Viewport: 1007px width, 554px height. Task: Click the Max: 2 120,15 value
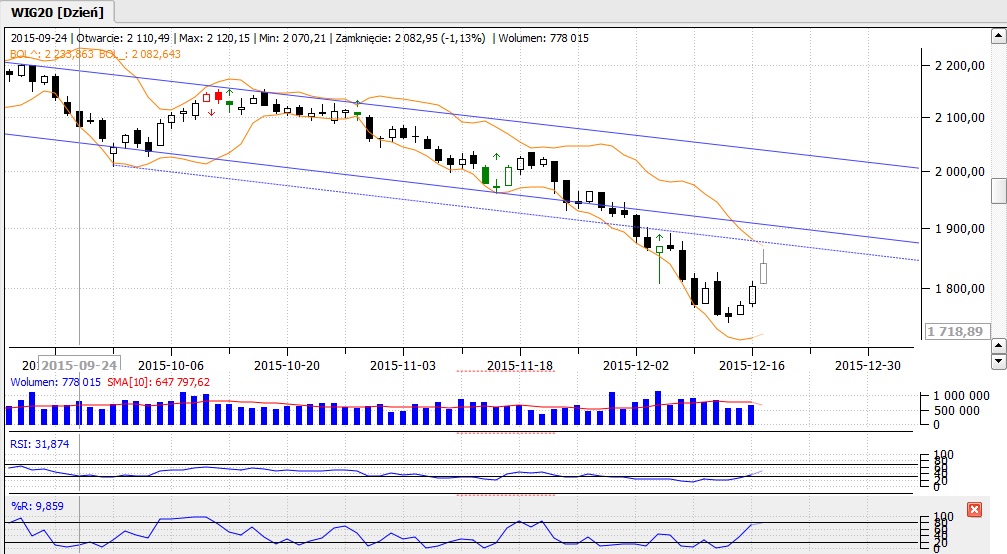click(215, 38)
